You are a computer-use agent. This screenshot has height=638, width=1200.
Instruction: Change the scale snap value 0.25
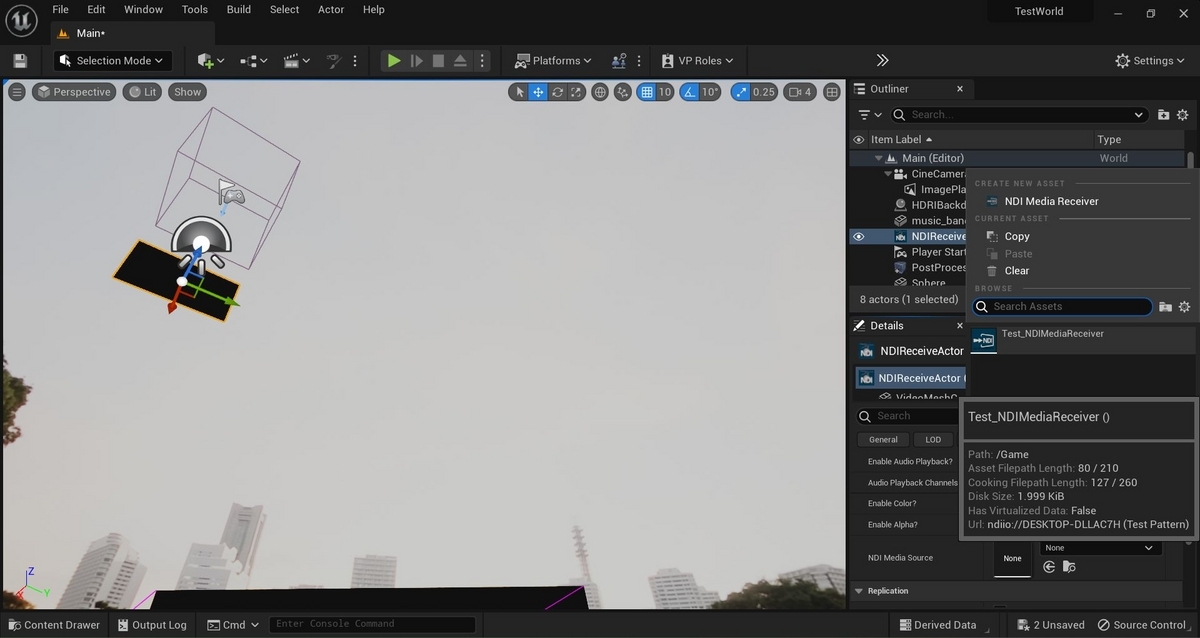[x=764, y=92]
